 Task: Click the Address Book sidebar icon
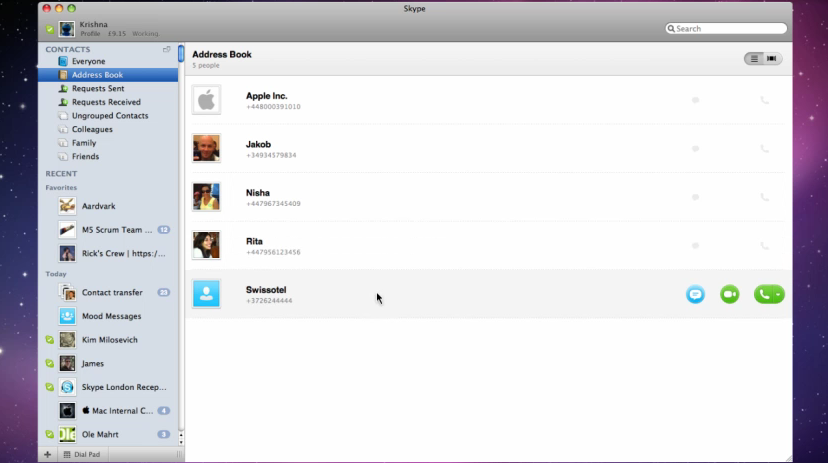[x=63, y=75]
